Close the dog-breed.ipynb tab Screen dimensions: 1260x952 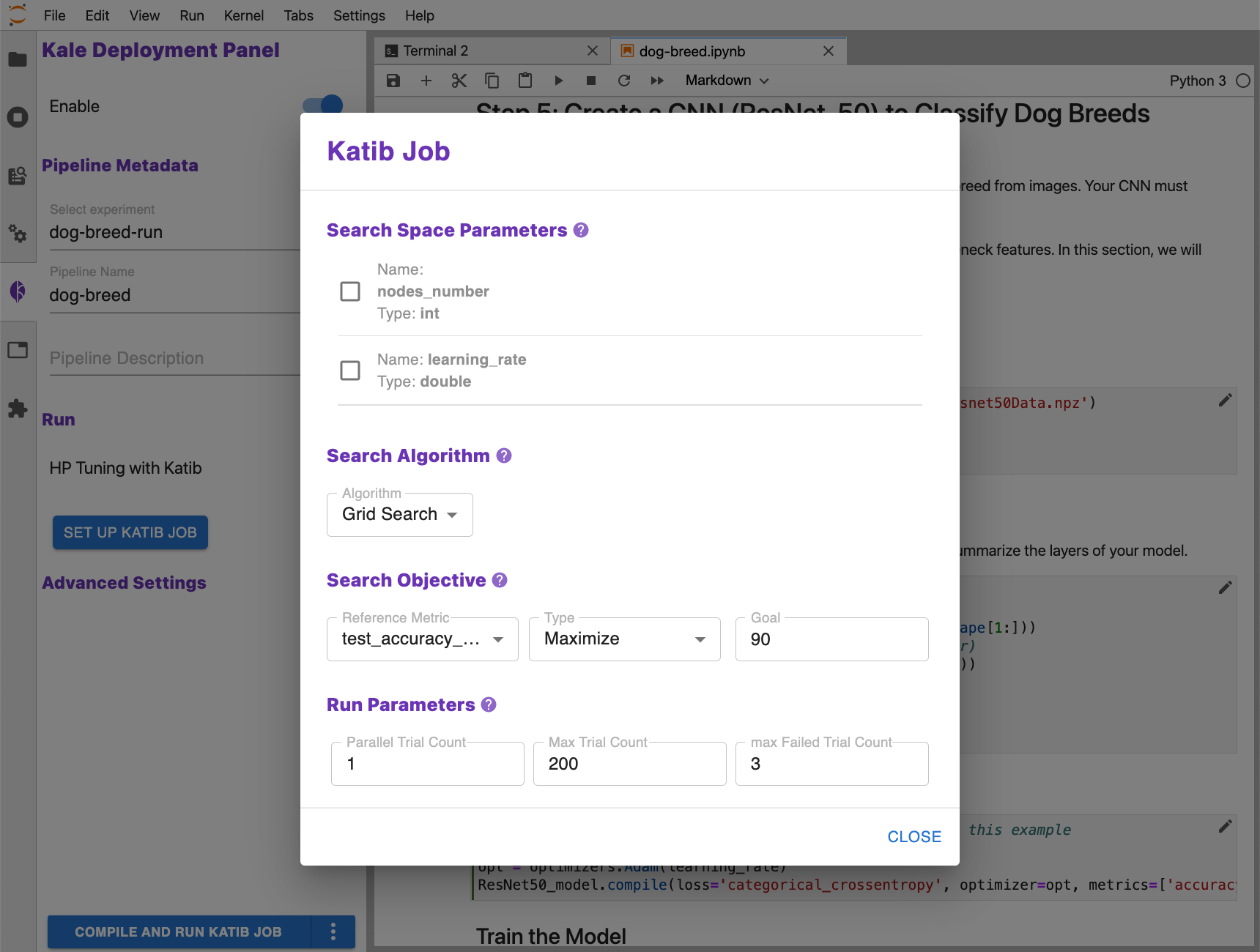(x=829, y=51)
